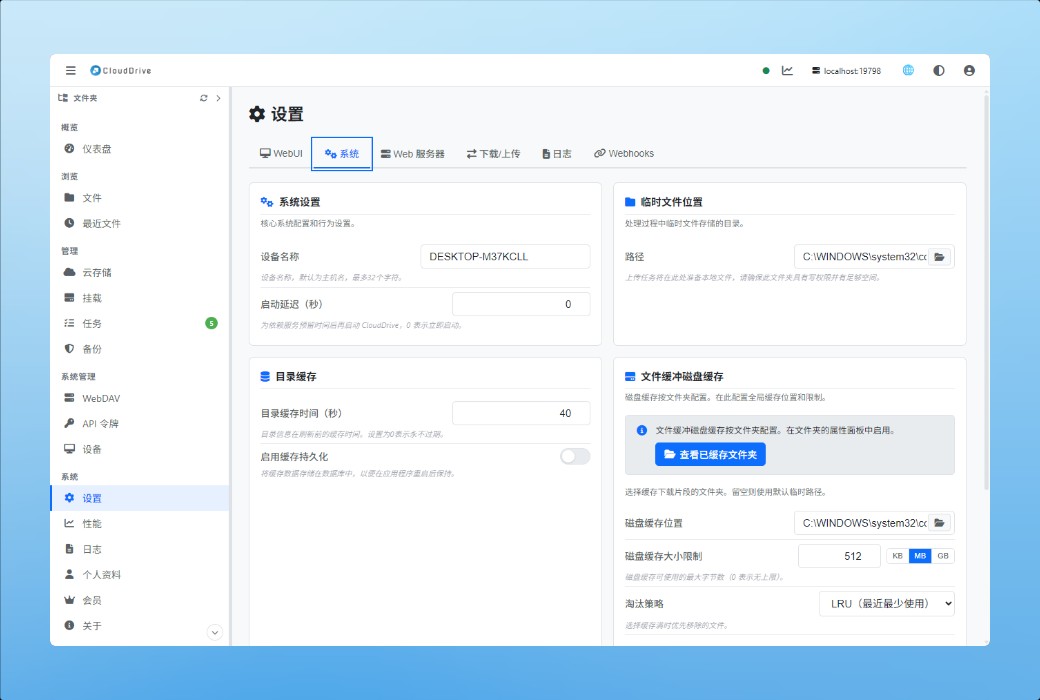Check the green connection status indicator
The height and width of the screenshot is (700, 1040).
click(x=766, y=70)
